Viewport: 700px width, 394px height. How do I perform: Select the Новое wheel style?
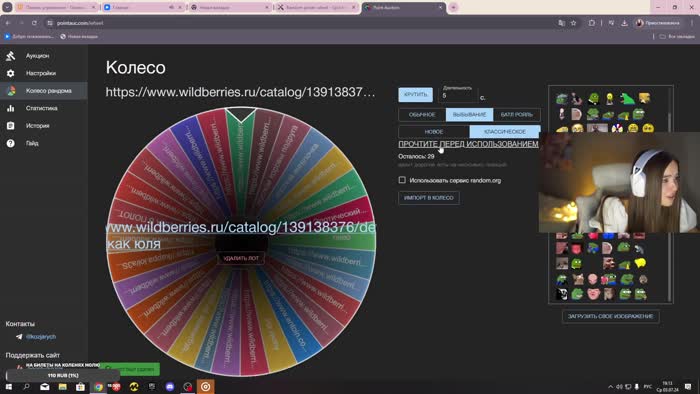pyautogui.click(x=434, y=132)
